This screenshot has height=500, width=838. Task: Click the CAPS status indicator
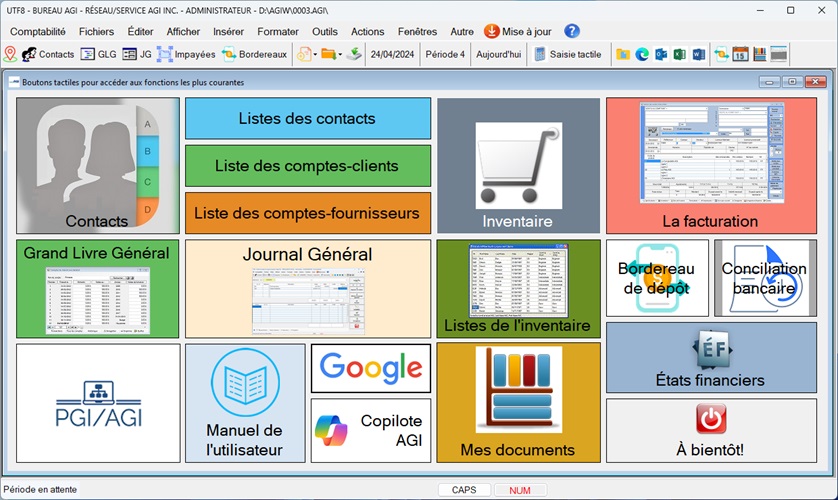464,490
